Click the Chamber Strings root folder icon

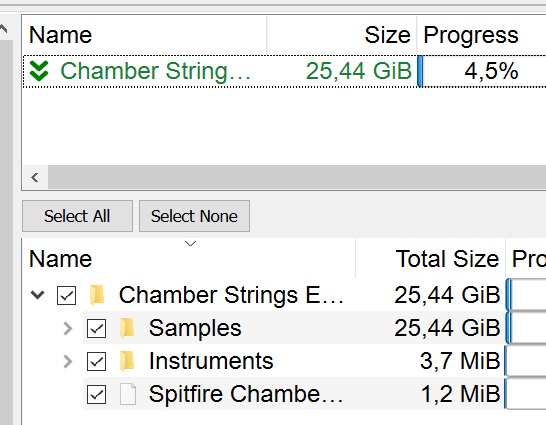coord(97,295)
